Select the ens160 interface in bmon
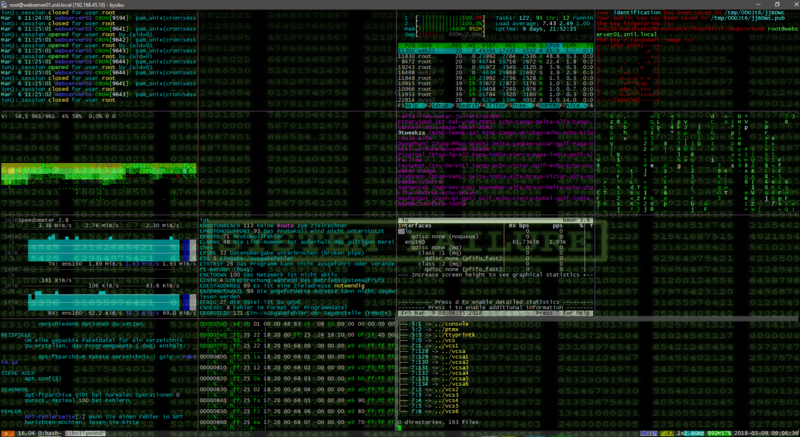800x437 pixels. [414, 240]
